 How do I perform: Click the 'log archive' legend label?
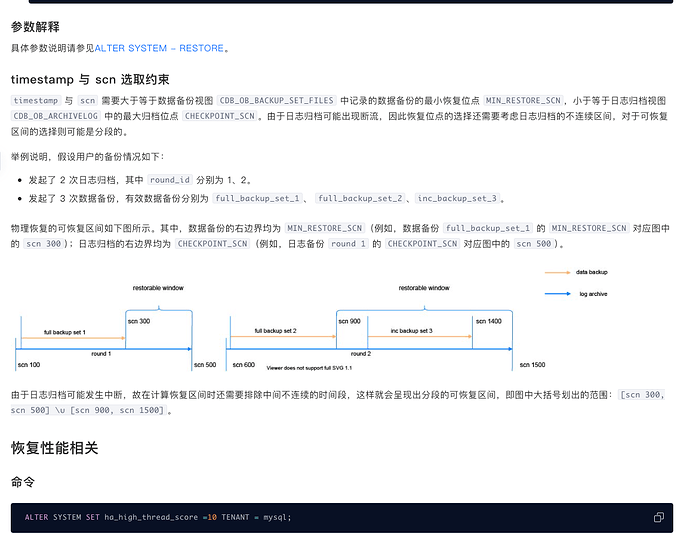coord(593,294)
